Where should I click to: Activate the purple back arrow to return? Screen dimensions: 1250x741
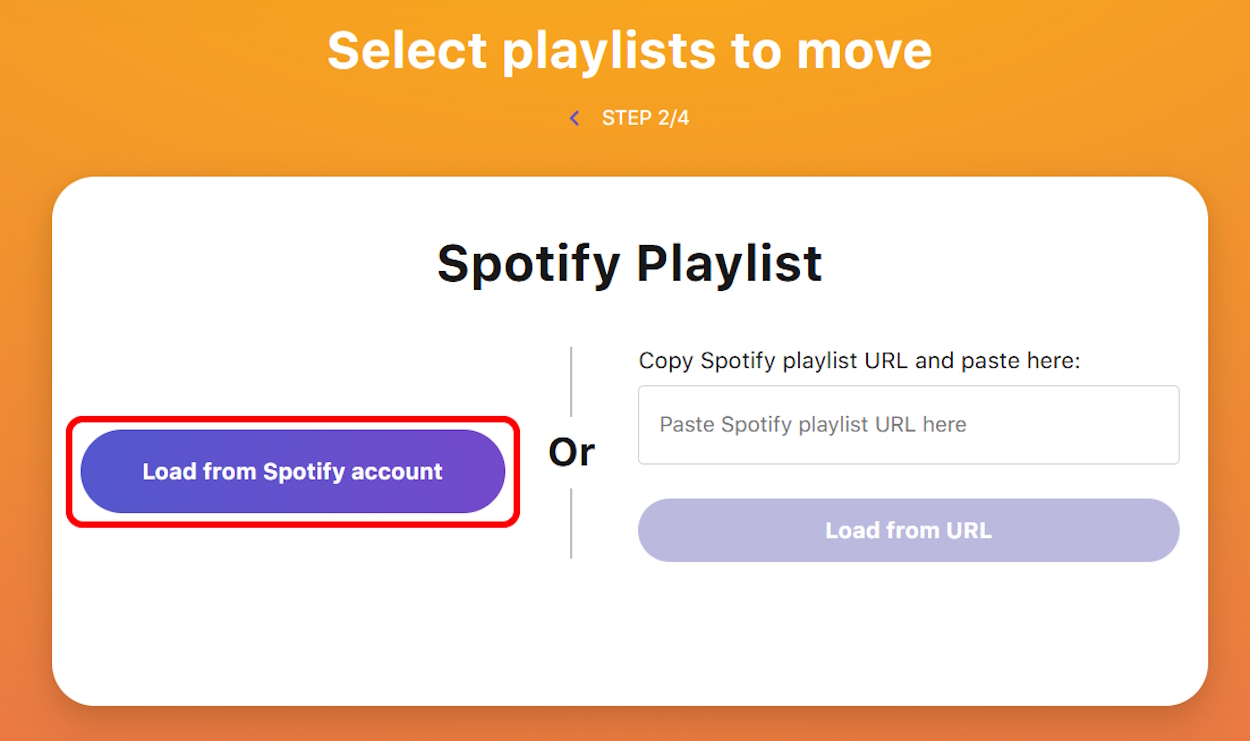coord(574,117)
